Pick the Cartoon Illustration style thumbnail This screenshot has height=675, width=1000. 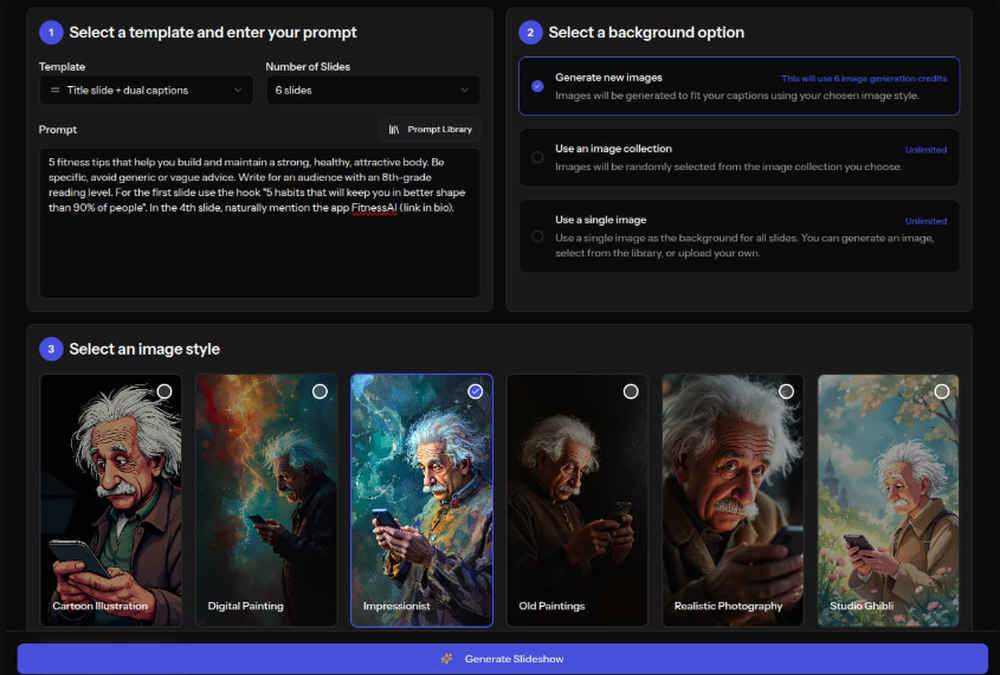click(x=111, y=500)
